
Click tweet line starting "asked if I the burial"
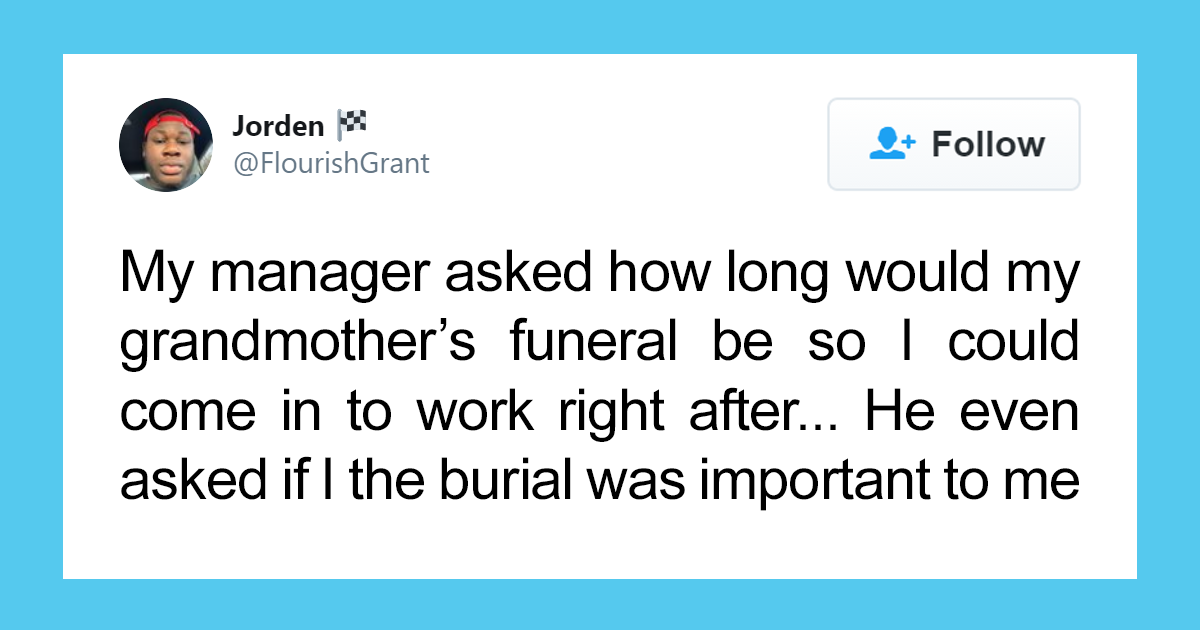(600, 483)
